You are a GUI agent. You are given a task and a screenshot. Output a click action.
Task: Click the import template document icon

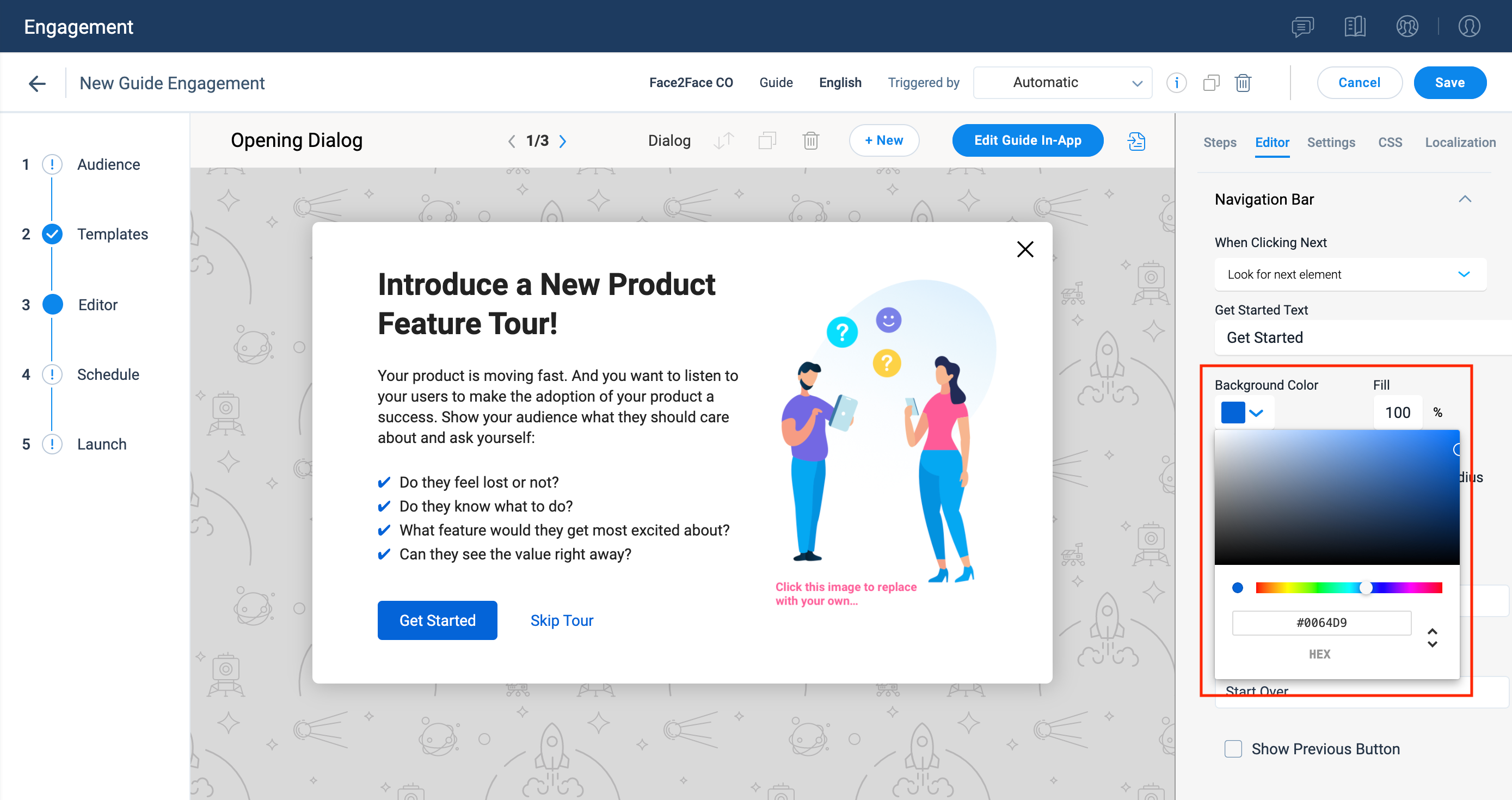point(1136,141)
